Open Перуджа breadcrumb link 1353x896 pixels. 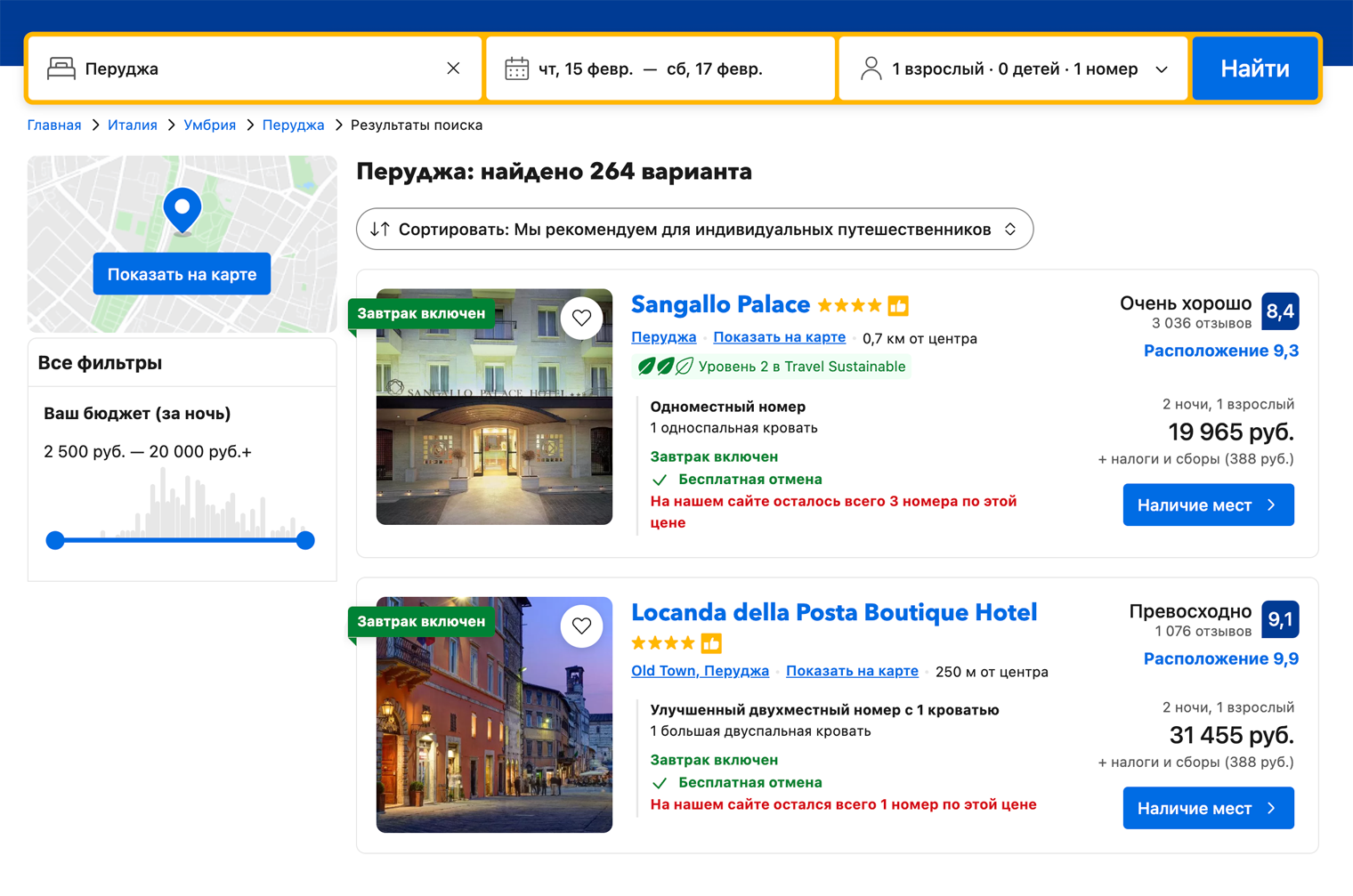(x=294, y=125)
